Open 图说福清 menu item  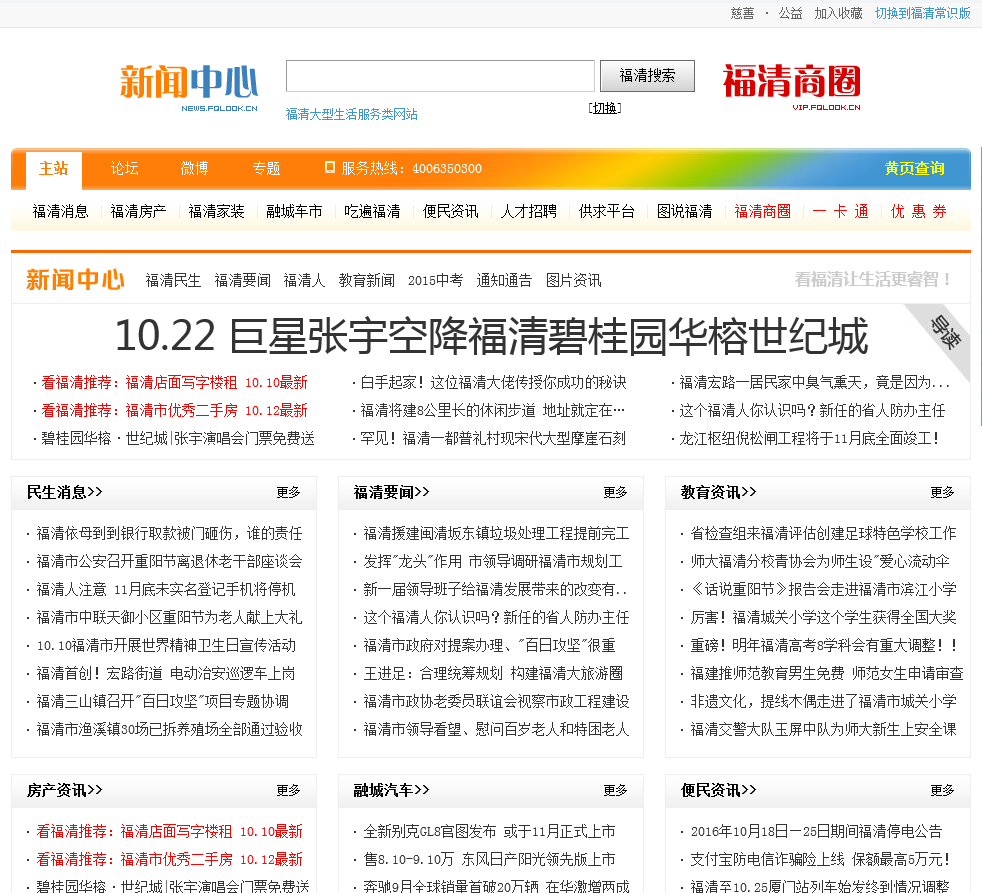[685, 212]
